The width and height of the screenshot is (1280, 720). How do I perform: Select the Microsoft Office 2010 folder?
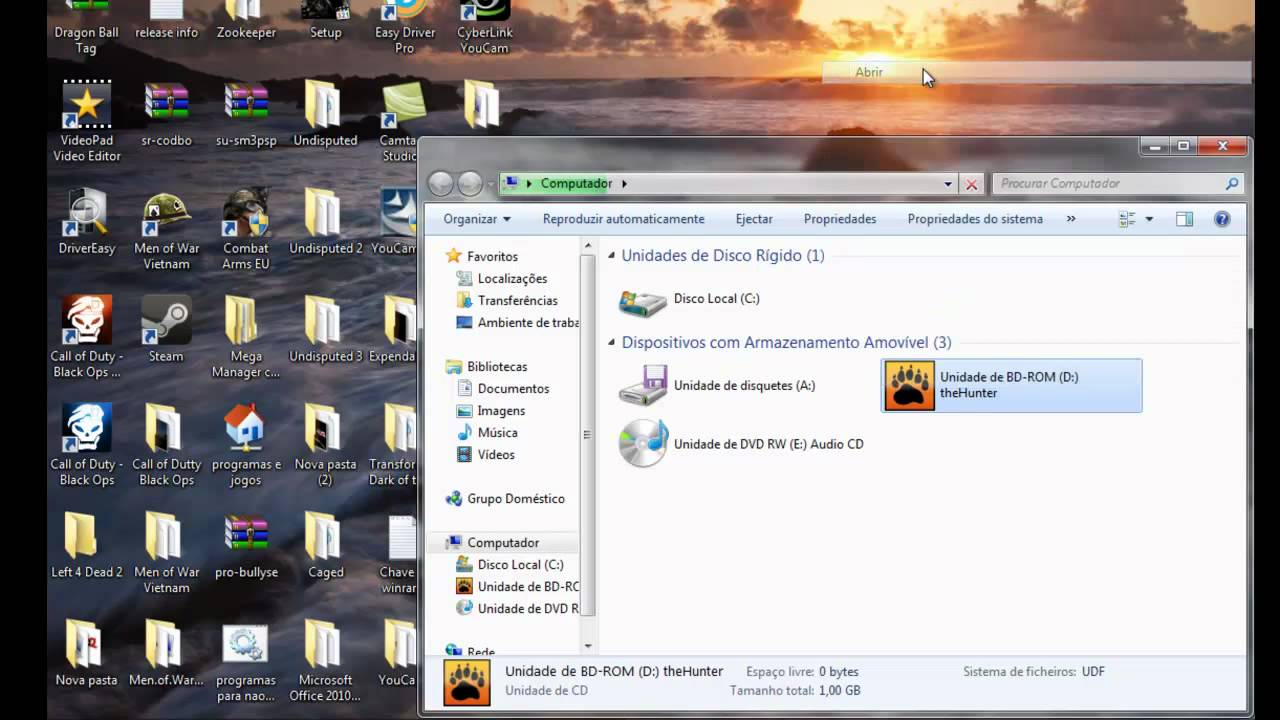(326, 662)
